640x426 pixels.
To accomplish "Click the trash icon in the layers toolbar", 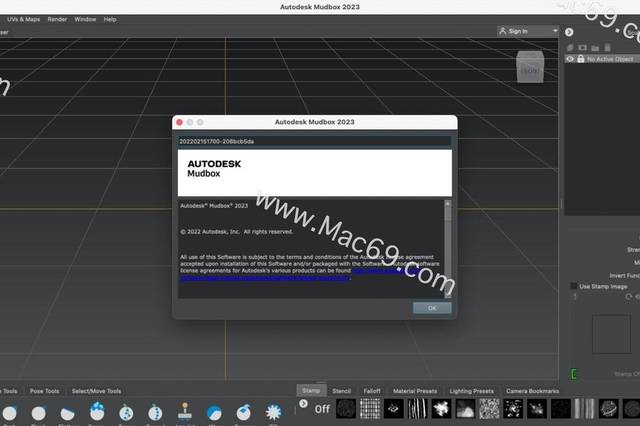I will (607, 48).
